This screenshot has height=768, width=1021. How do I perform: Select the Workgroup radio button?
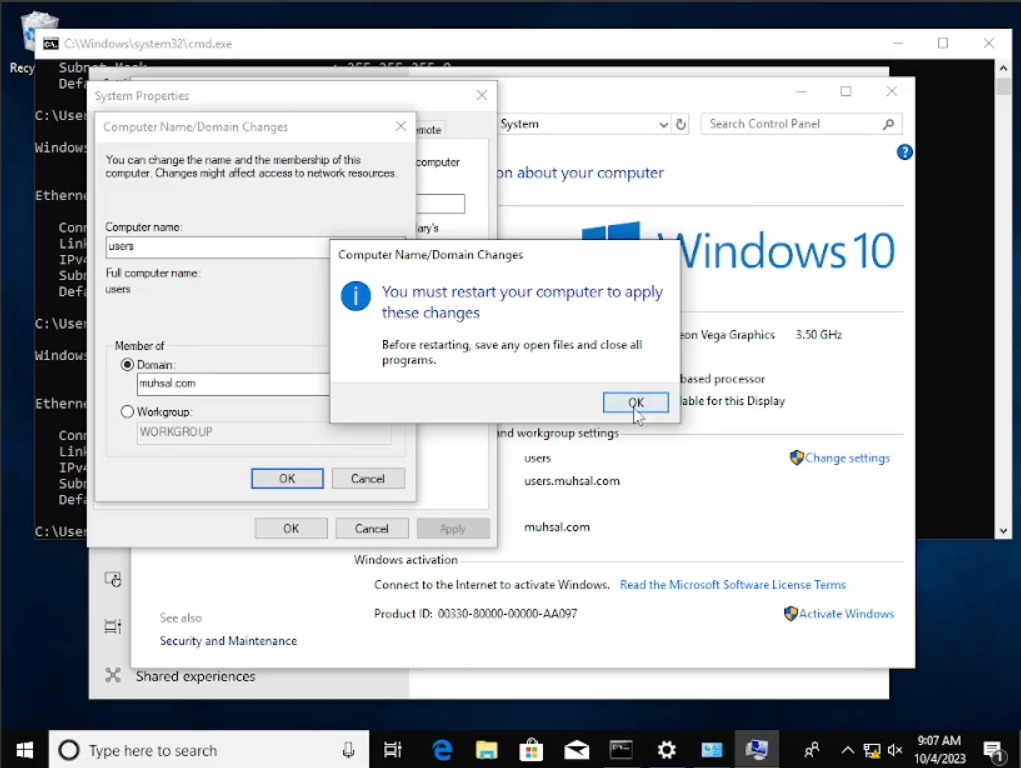(x=127, y=412)
